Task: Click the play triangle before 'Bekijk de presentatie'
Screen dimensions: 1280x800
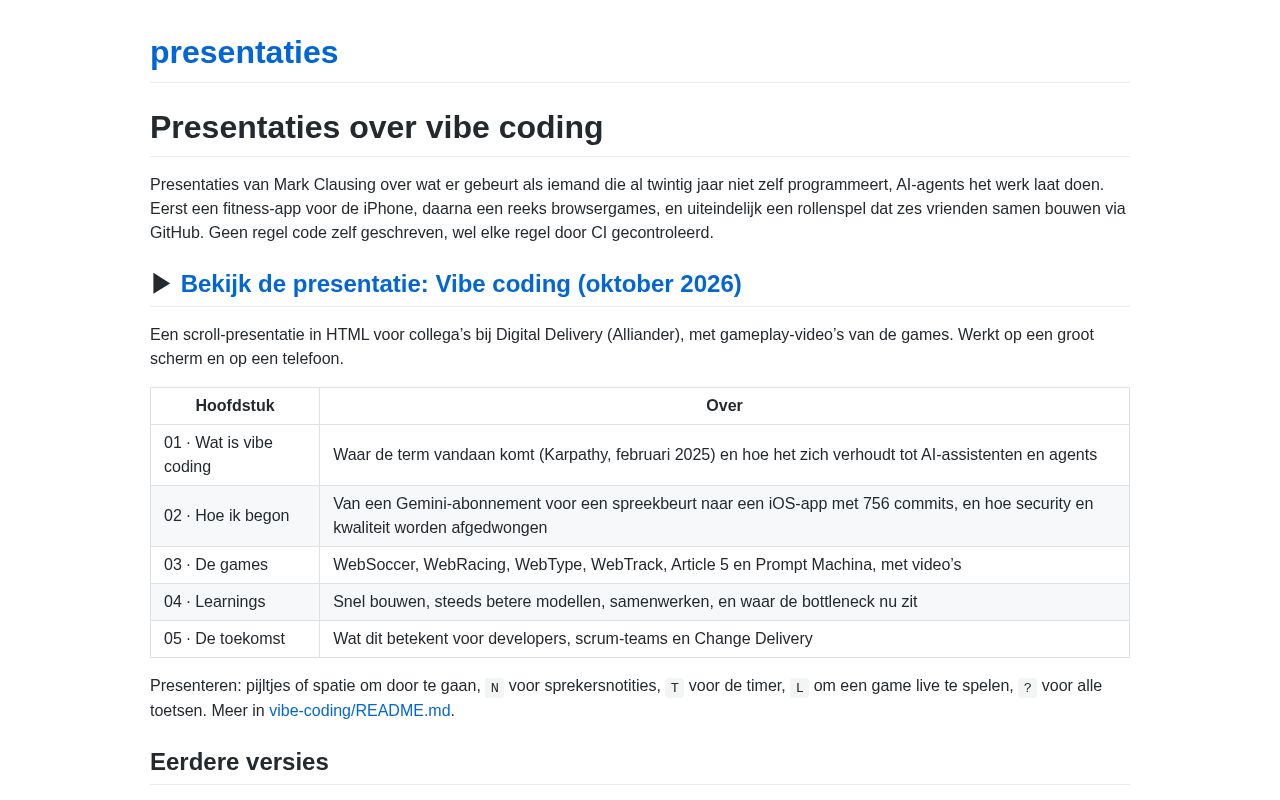Action: (161, 284)
